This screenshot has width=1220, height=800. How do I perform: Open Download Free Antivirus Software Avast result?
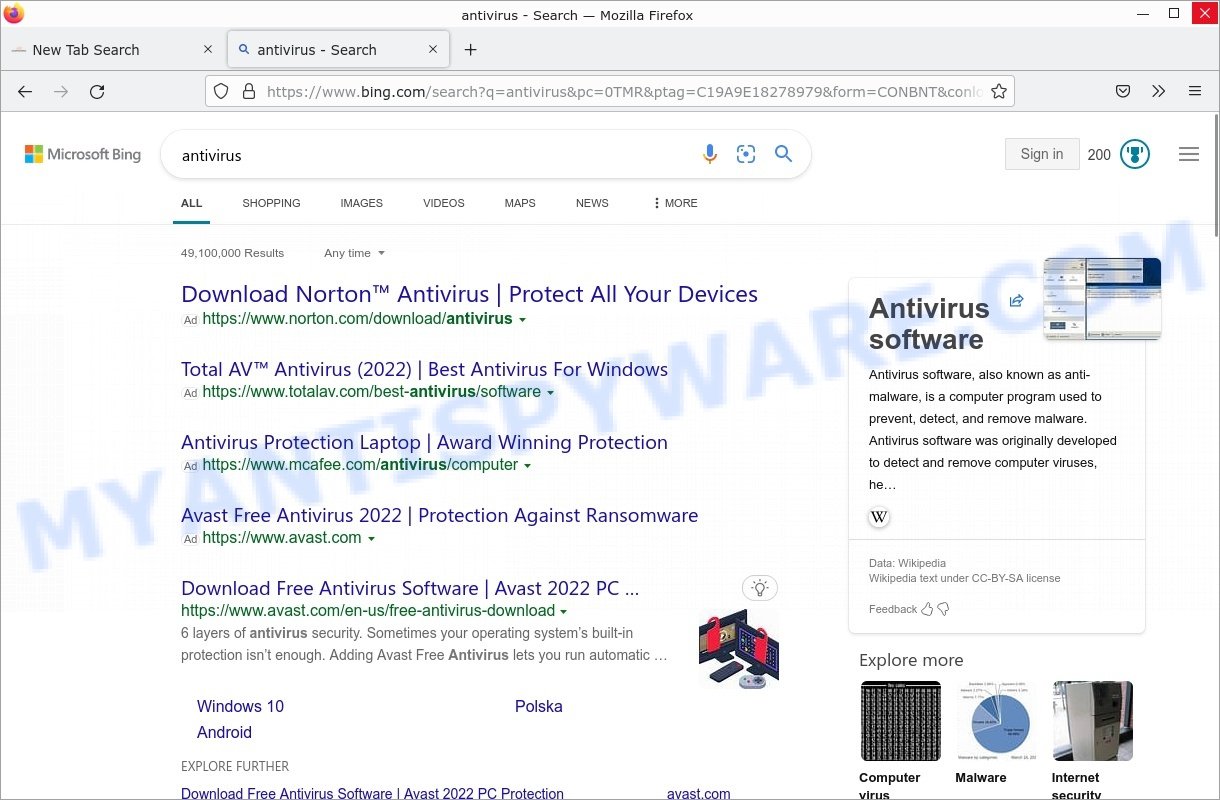(410, 588)
